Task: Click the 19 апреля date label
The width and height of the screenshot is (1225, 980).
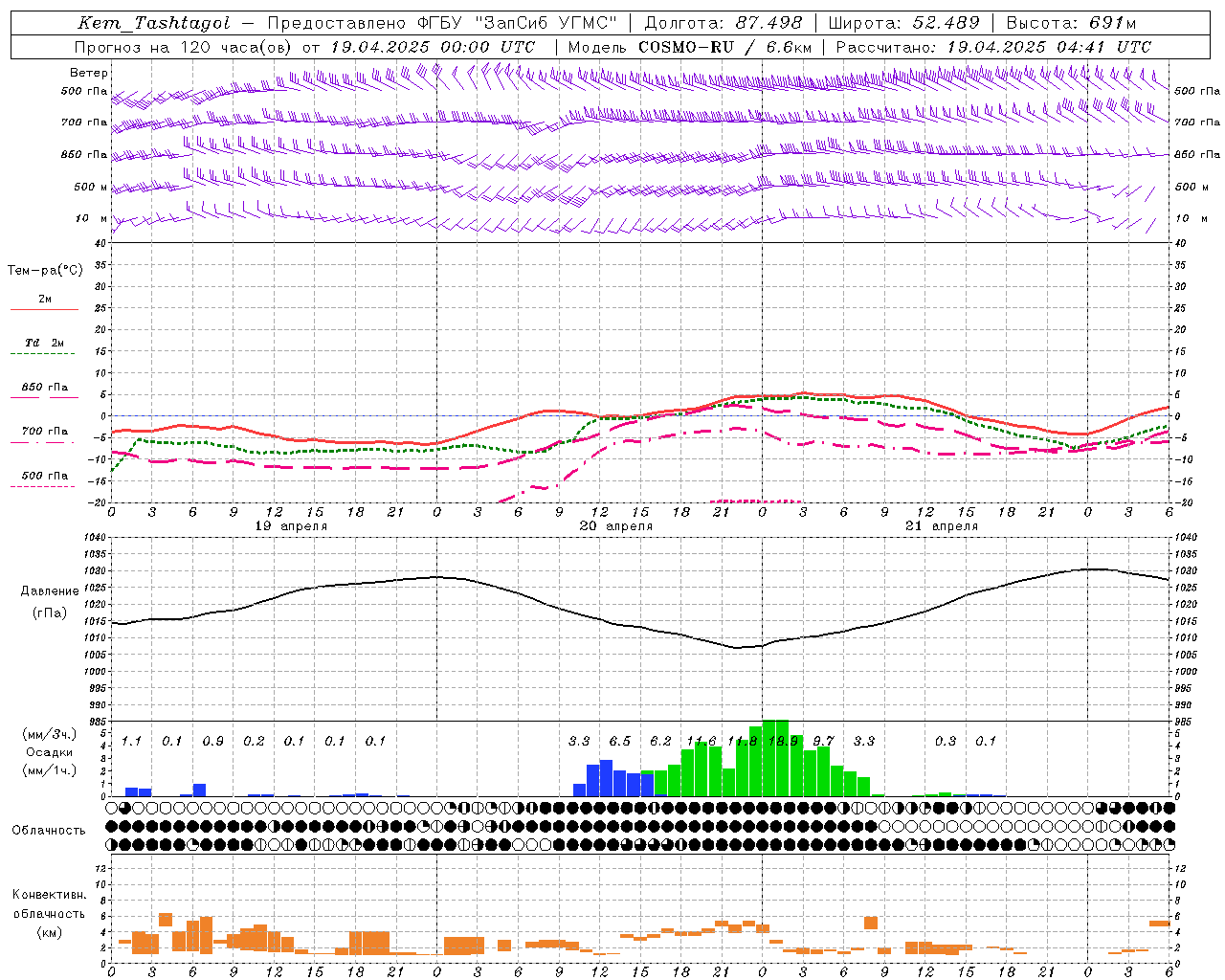Action: [291, 525]
